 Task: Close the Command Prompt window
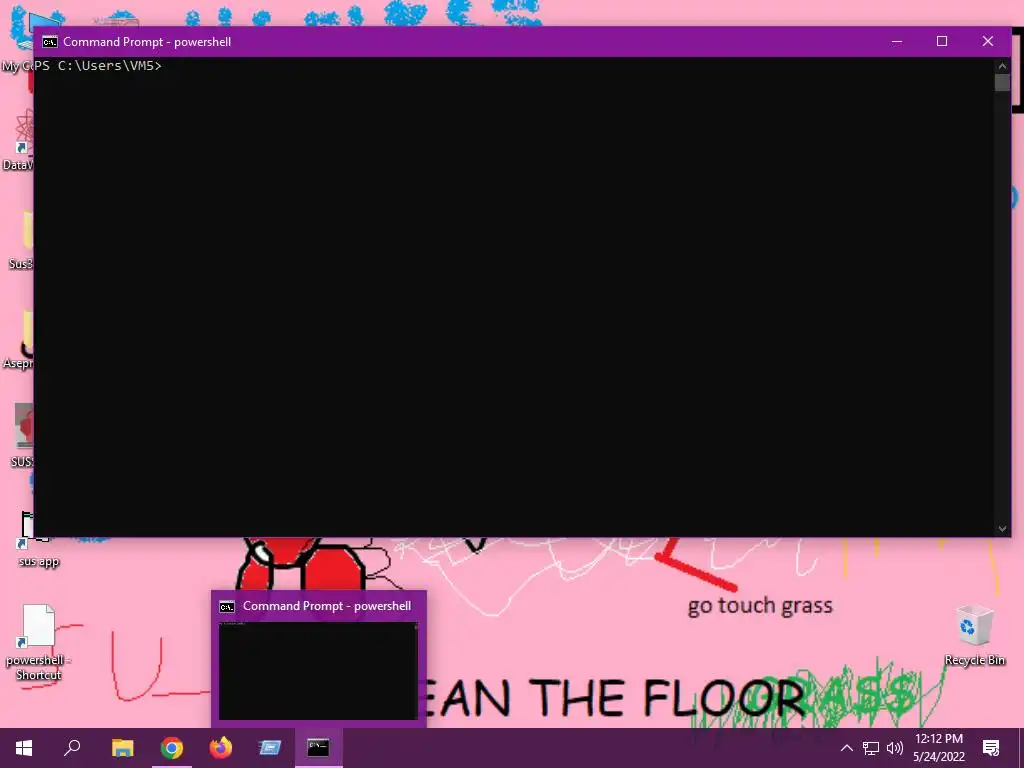click(987, 41)
